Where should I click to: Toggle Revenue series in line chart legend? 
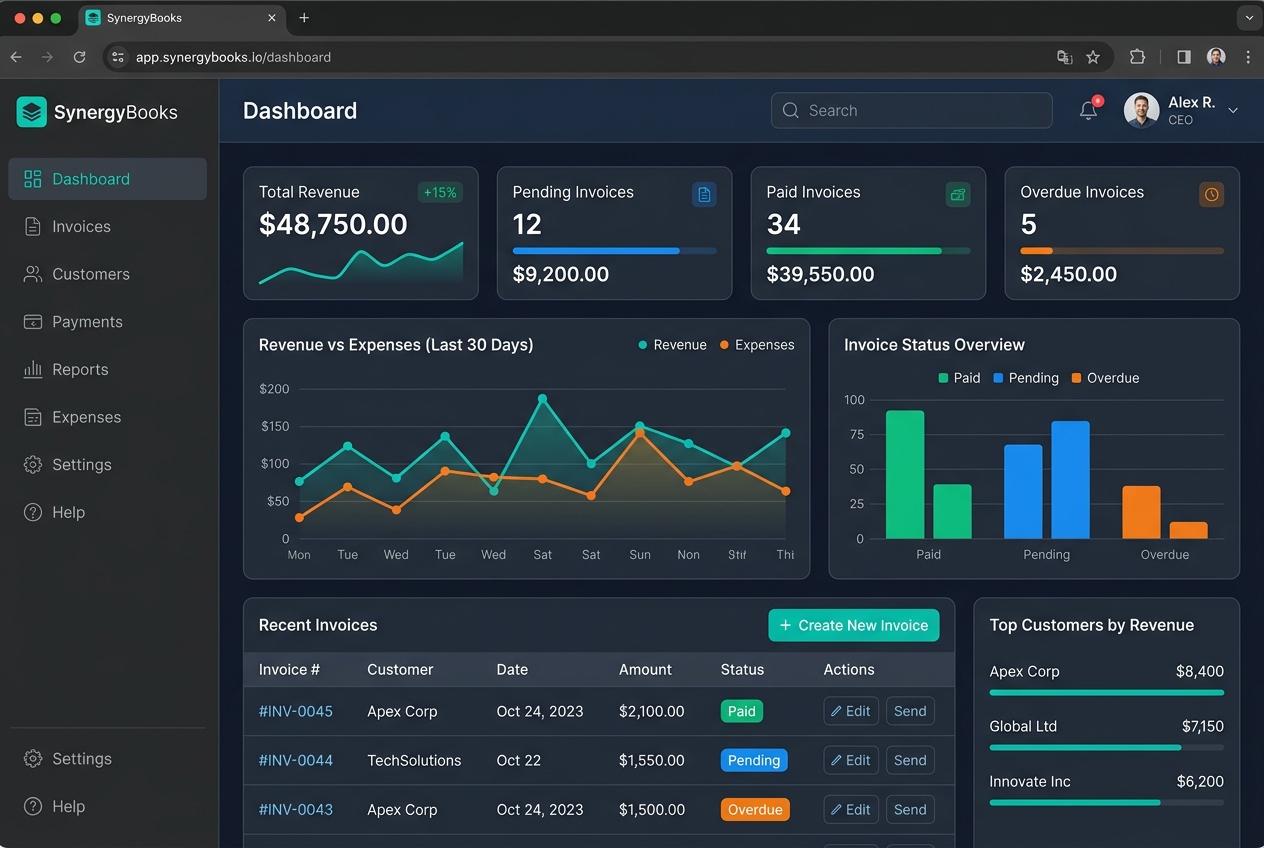[x=672, y=345]
